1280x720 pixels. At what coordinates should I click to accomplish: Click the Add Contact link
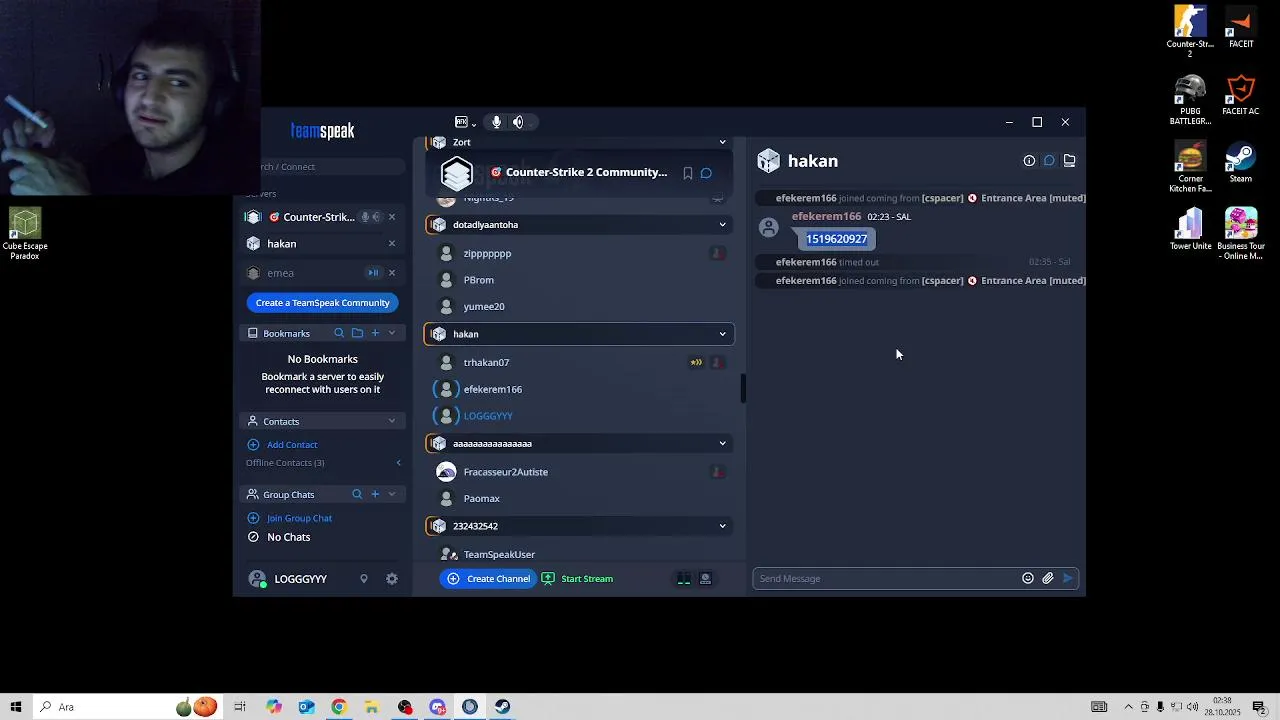[x=292, y=445]
